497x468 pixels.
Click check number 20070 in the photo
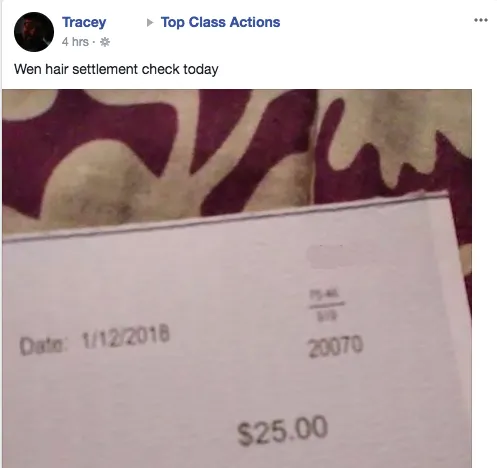pos(335,346)
